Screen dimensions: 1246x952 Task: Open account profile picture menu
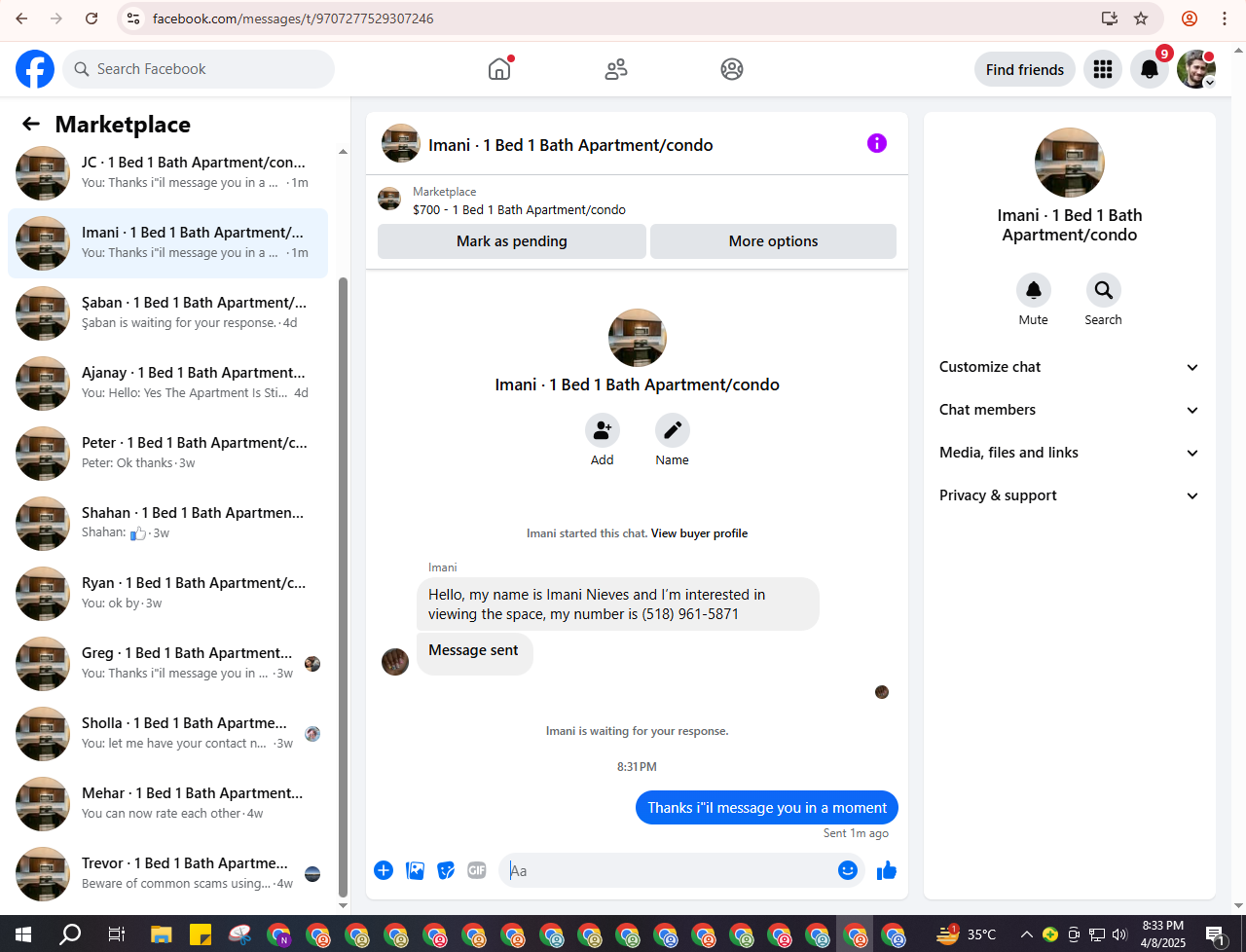(1196, 69)
